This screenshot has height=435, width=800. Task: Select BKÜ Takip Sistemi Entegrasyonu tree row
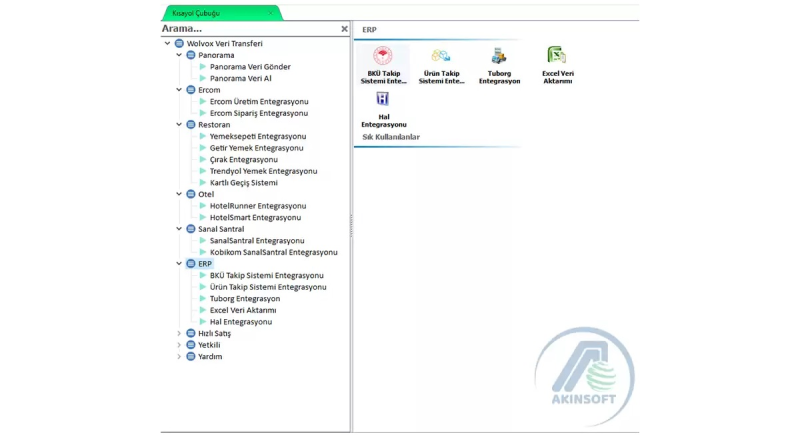(266, 275)
